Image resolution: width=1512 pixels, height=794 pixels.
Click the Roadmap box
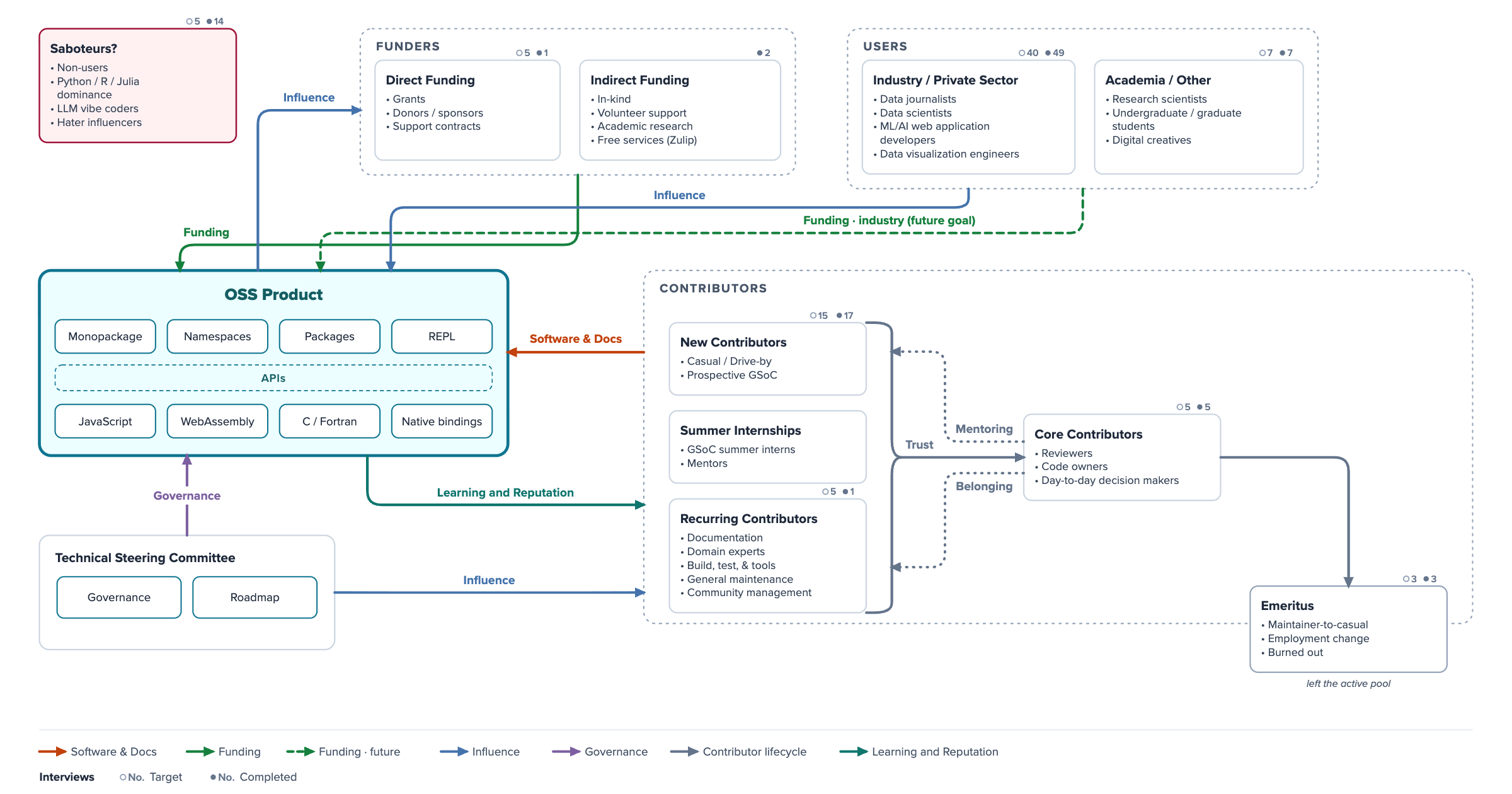point(255,597)
